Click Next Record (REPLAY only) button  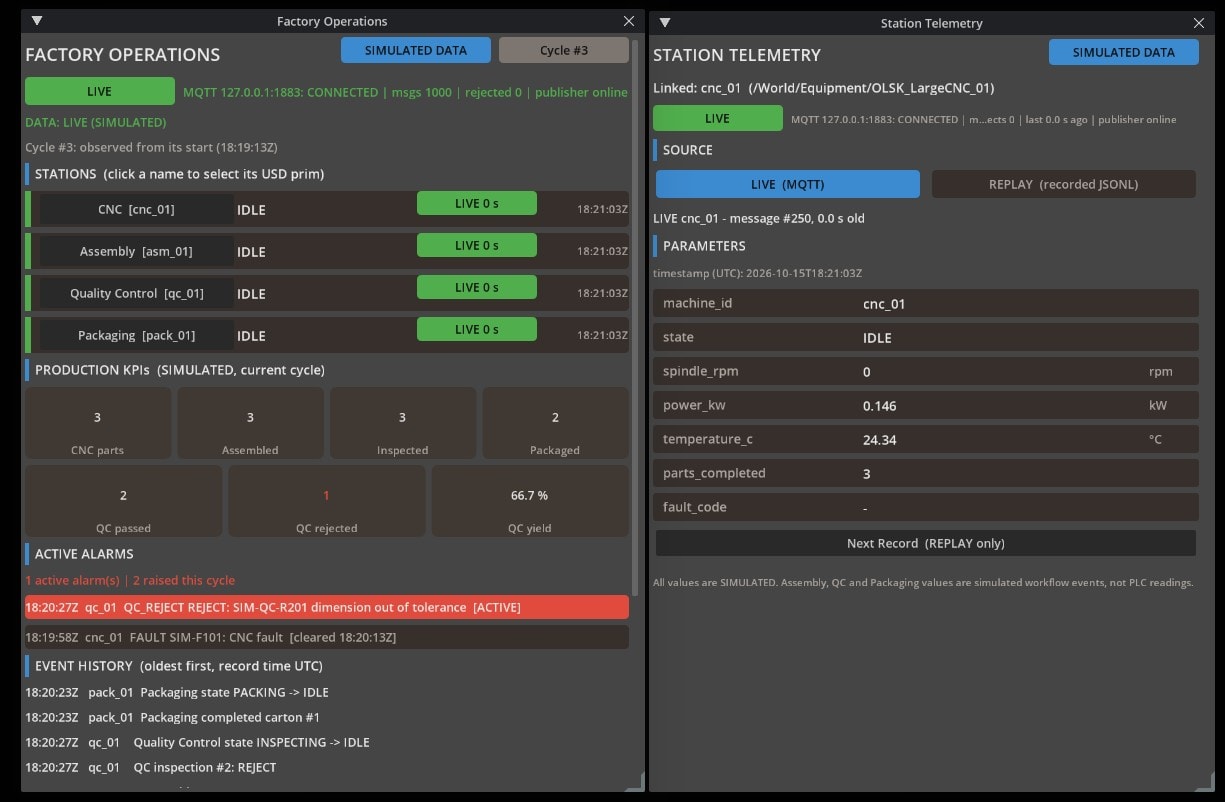point(926,543)
